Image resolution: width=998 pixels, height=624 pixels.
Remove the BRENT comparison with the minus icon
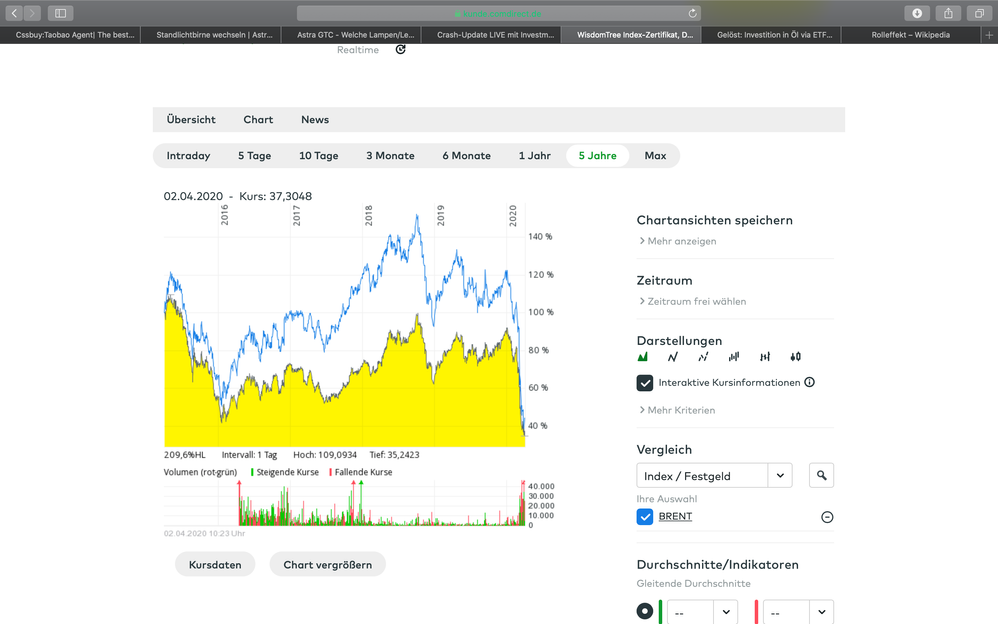(827, 517)
